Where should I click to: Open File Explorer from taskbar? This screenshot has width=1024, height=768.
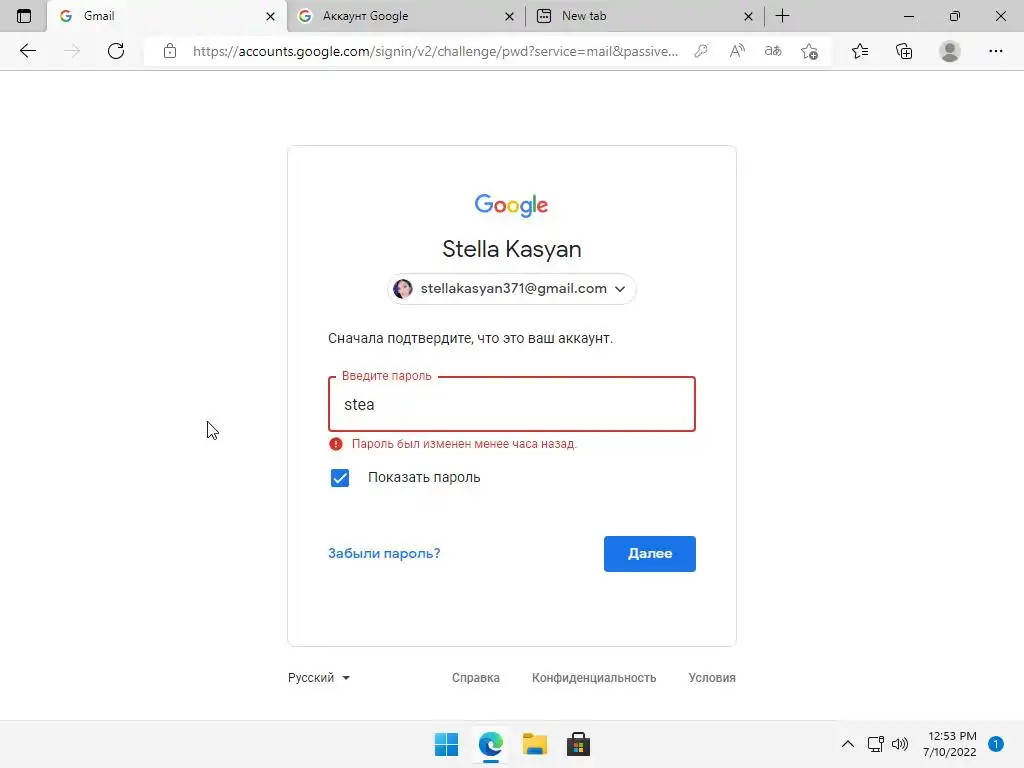(x=534, y=744)
